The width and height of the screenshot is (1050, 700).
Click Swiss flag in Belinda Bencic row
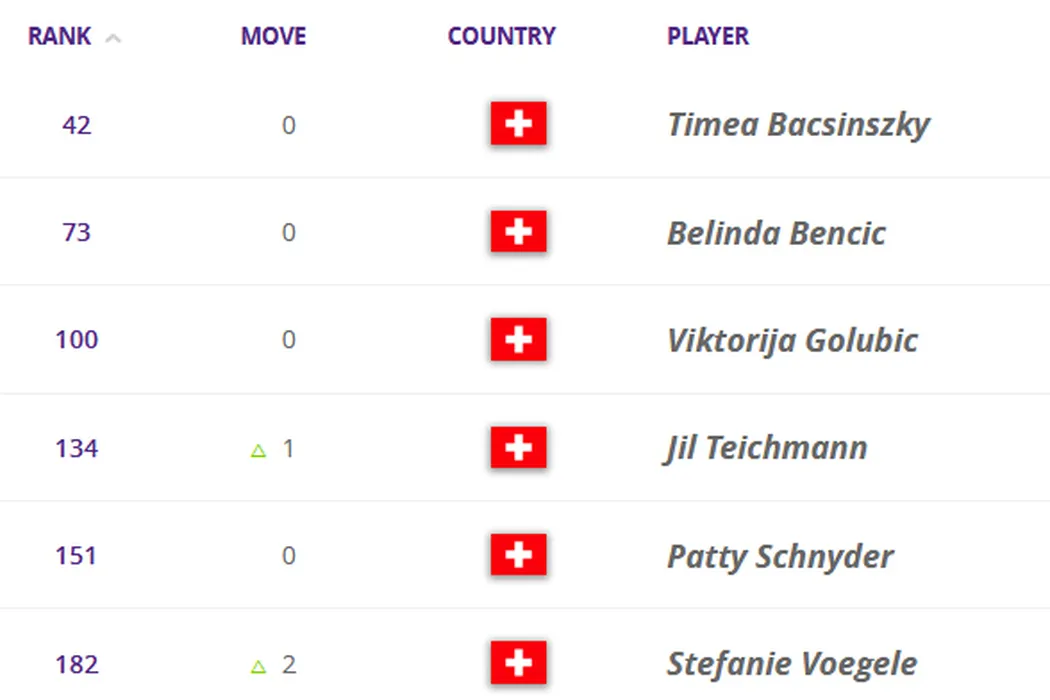[518, 233]
